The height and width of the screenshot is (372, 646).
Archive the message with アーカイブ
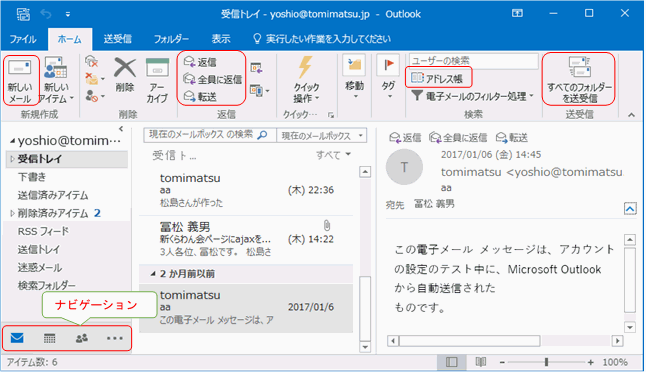157,81
